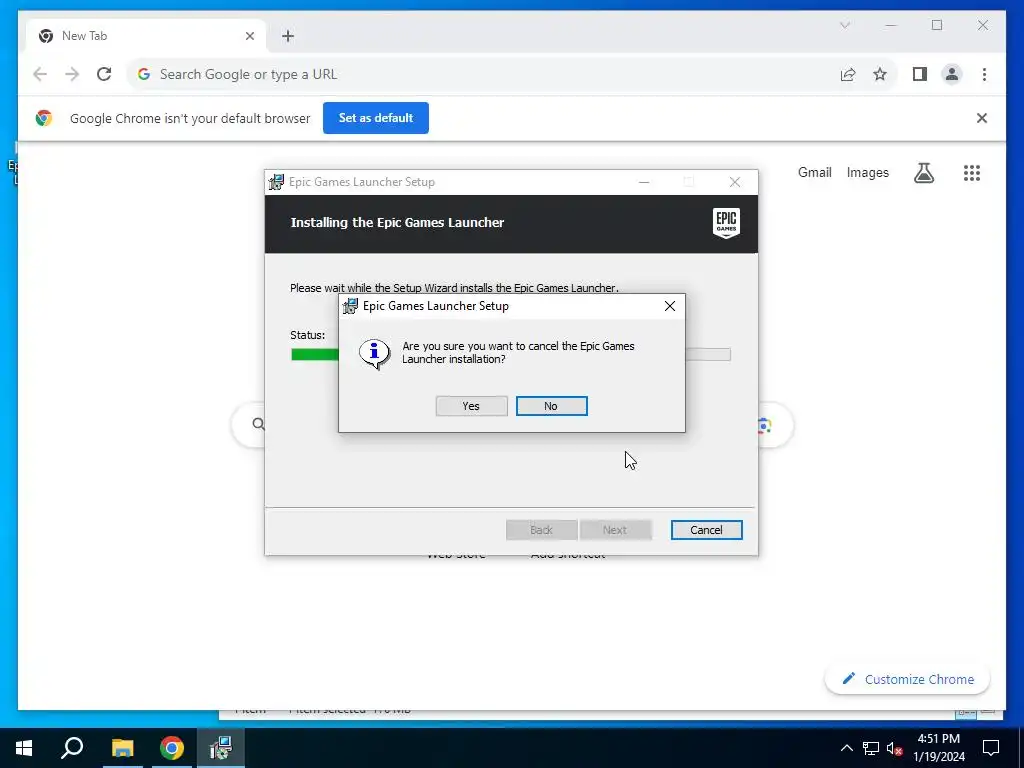Click the setup icon in the confirmation dialog title bar
The width and height of the screenshot is (1024, 768).
tap(351, 306)
